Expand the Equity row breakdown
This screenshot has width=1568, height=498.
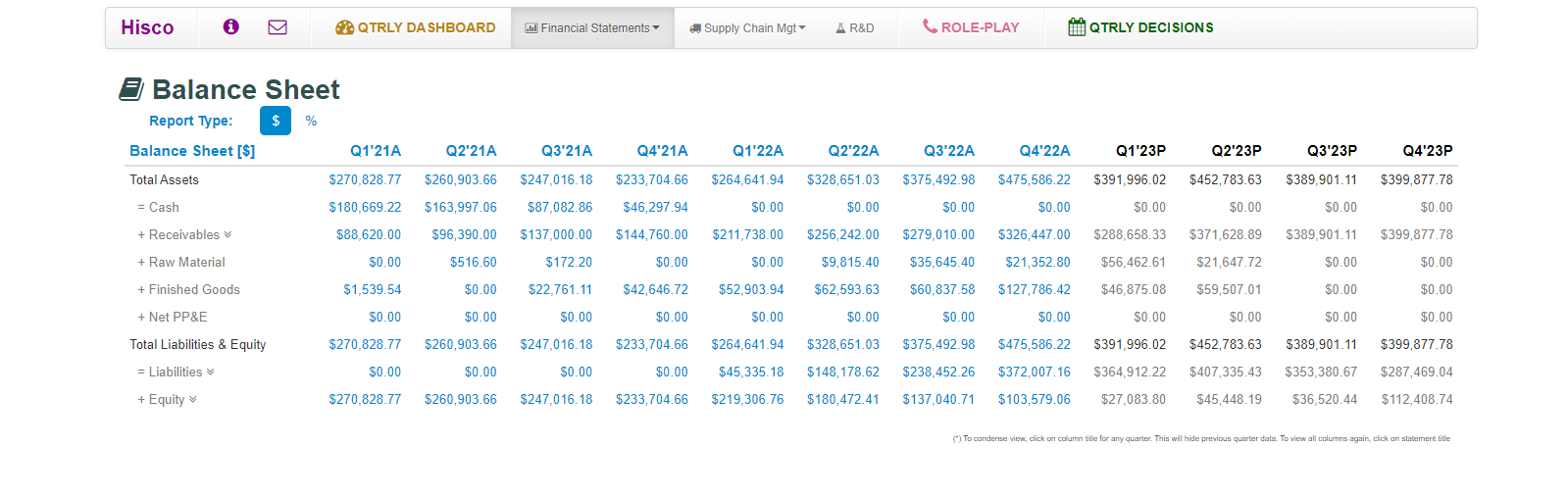click(193, 399)
